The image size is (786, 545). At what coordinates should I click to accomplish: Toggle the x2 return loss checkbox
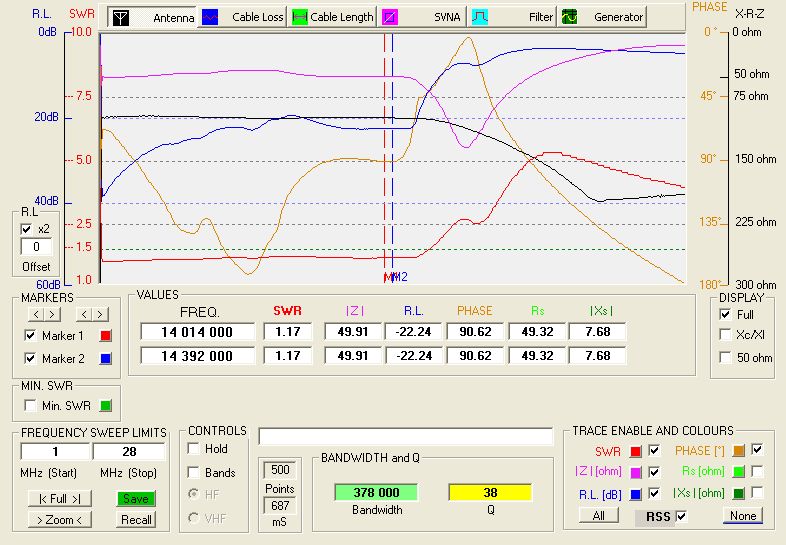pos(26,229)
